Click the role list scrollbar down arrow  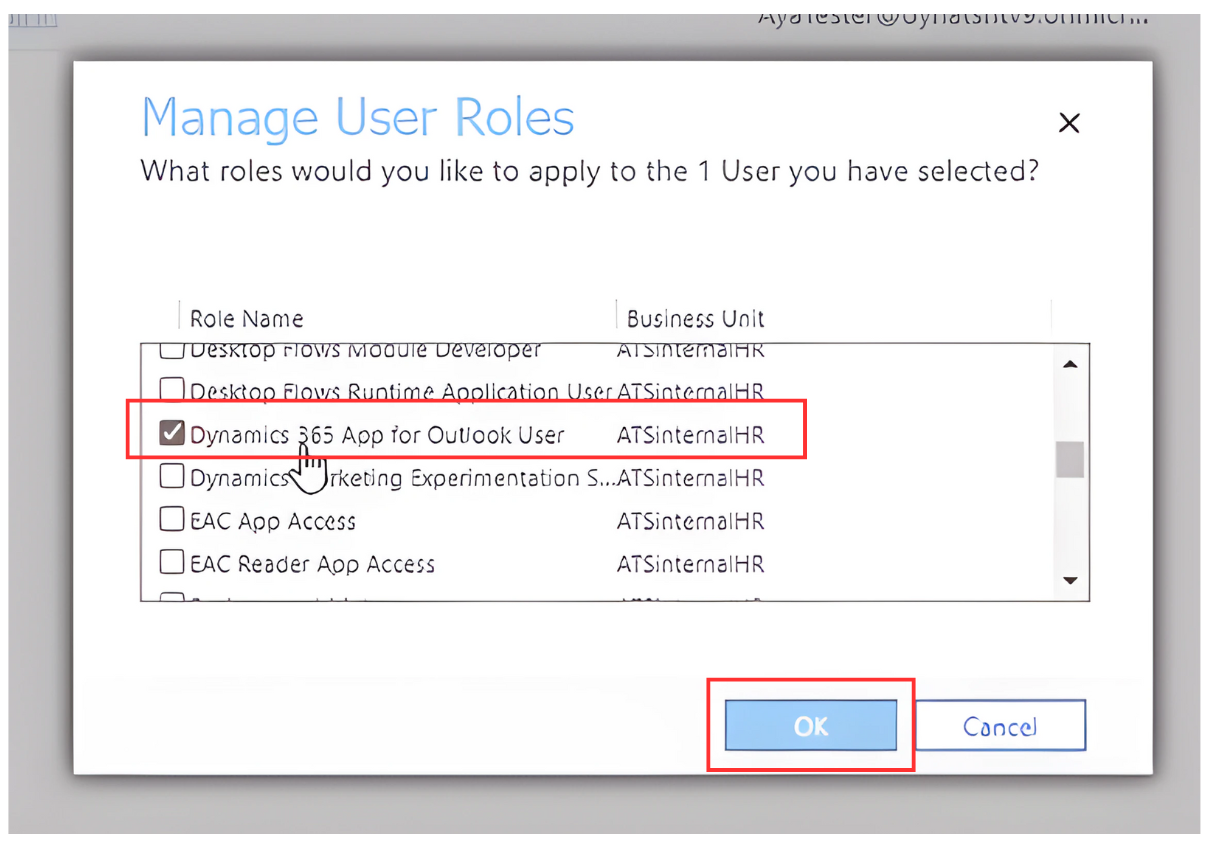click(x=1070, y=580)
